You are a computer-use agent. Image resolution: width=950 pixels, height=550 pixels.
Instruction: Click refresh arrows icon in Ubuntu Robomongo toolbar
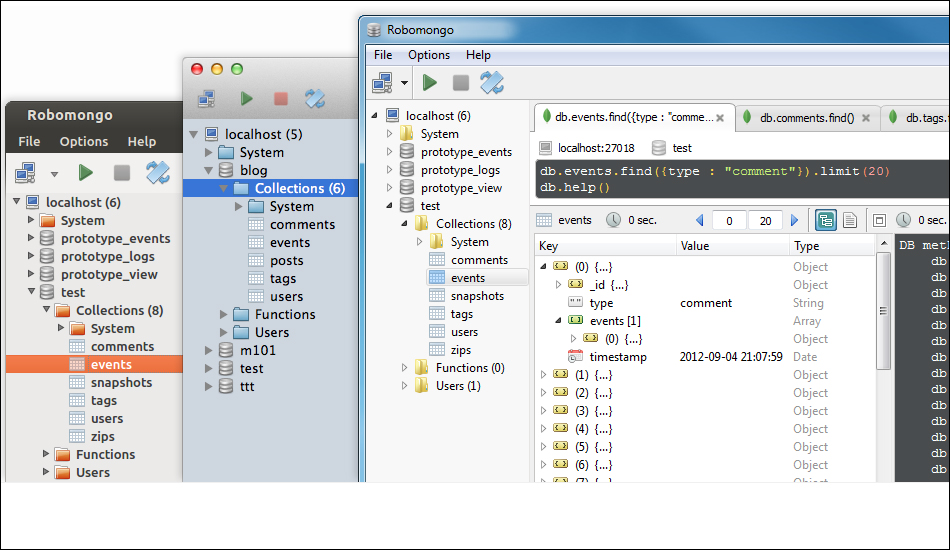point(158,173)
